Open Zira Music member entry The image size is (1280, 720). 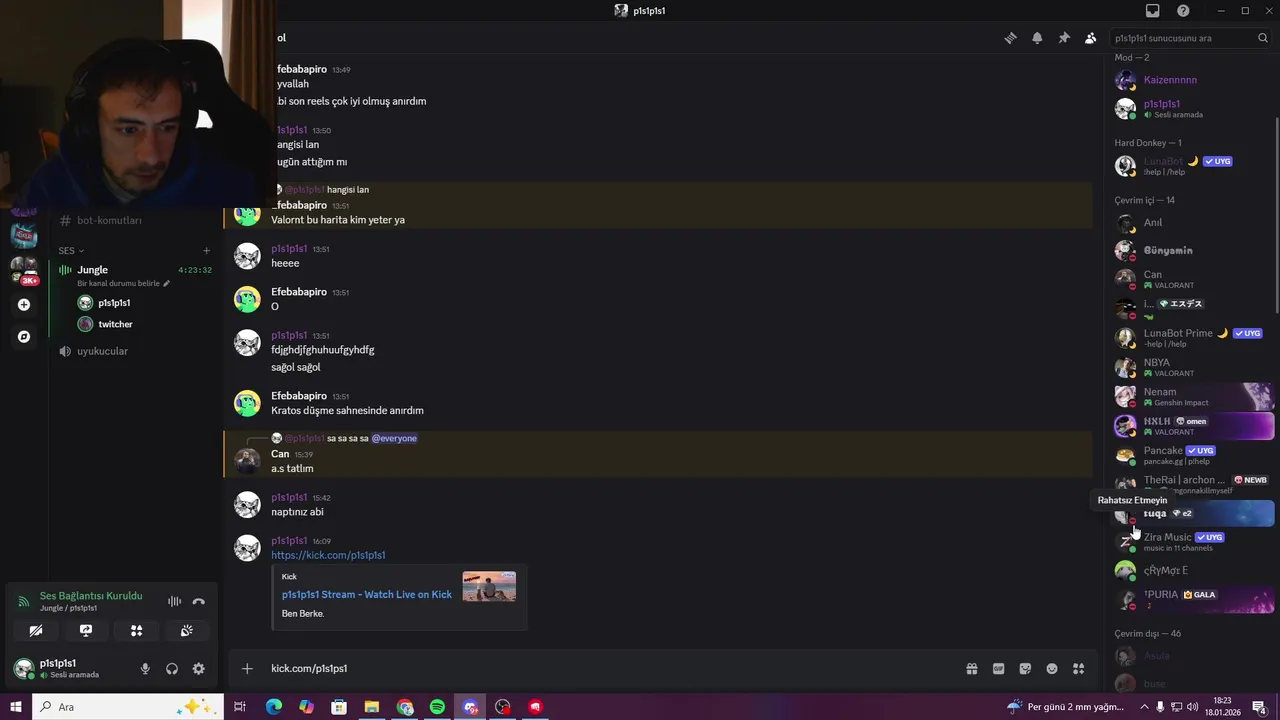tap(1194, 542)
